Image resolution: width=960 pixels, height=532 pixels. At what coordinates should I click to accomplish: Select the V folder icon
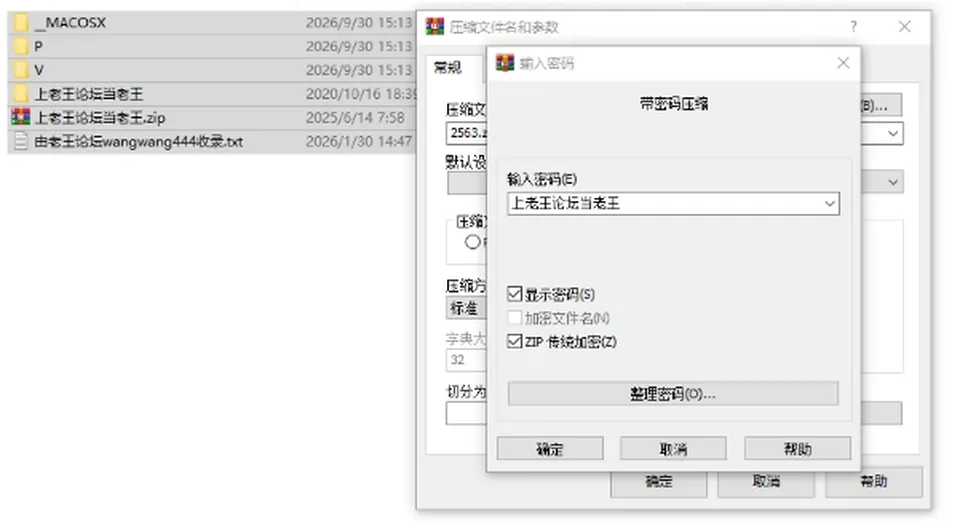tap(21, 70)
